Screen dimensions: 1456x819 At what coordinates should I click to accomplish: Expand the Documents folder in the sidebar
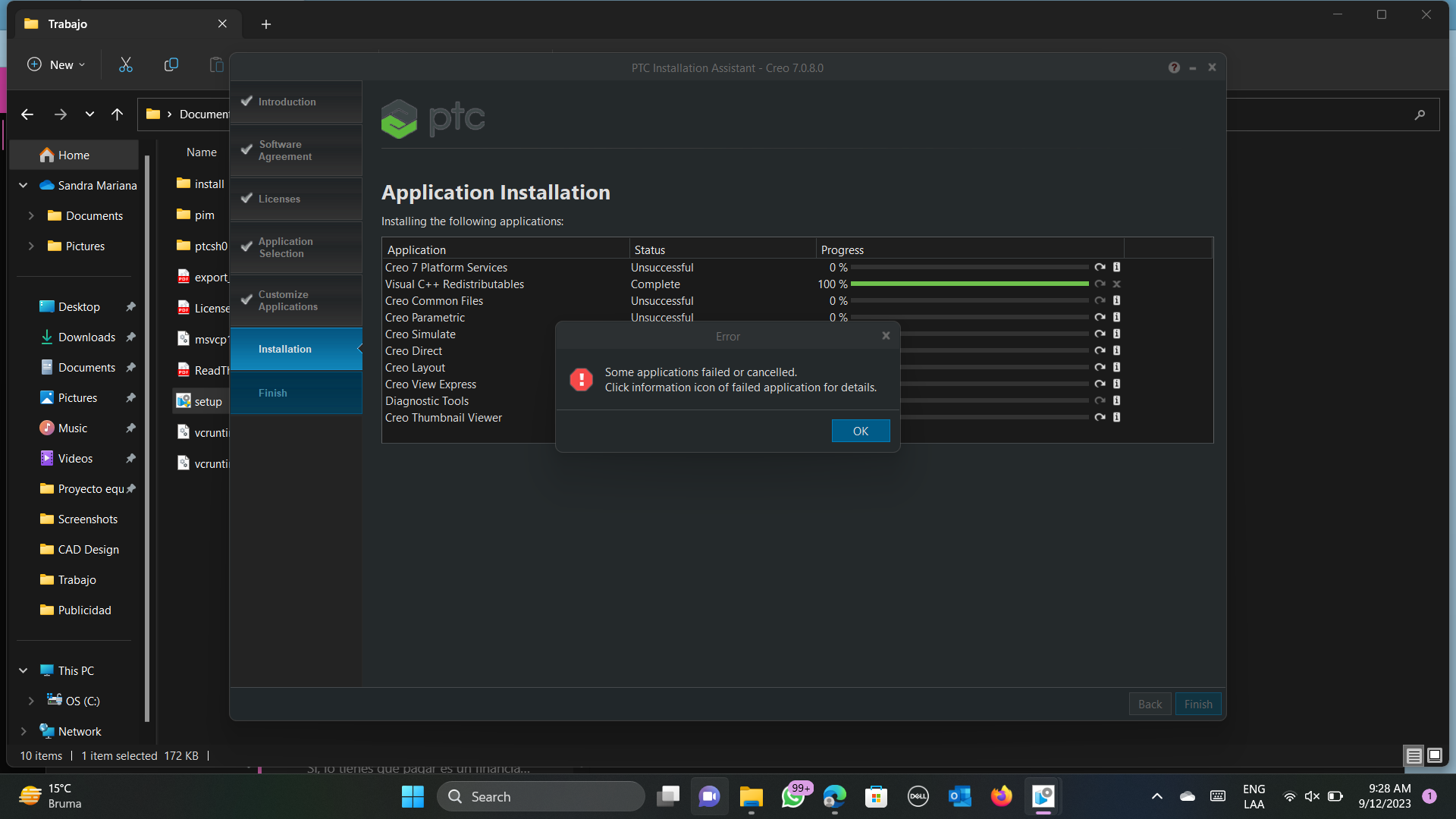[31, 215]
